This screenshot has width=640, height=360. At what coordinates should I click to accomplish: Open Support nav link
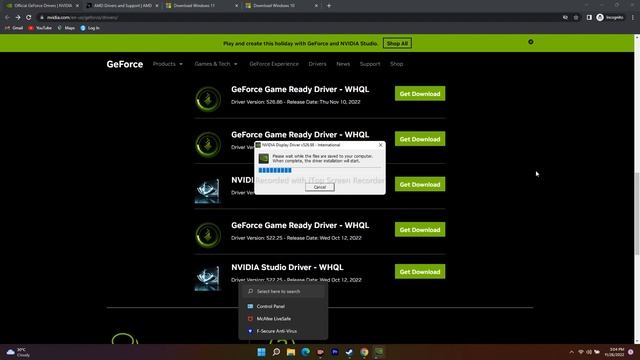click(370, 64)
